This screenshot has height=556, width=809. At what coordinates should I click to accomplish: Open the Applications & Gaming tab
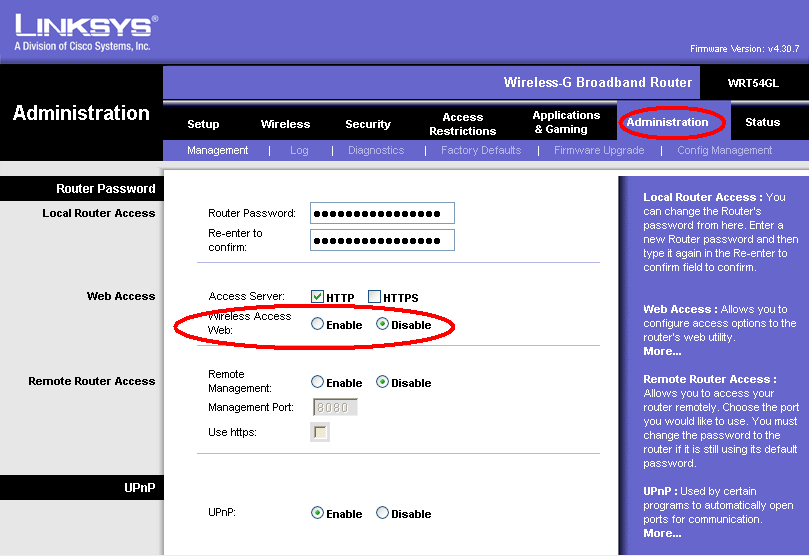click(x=566, y=122)
